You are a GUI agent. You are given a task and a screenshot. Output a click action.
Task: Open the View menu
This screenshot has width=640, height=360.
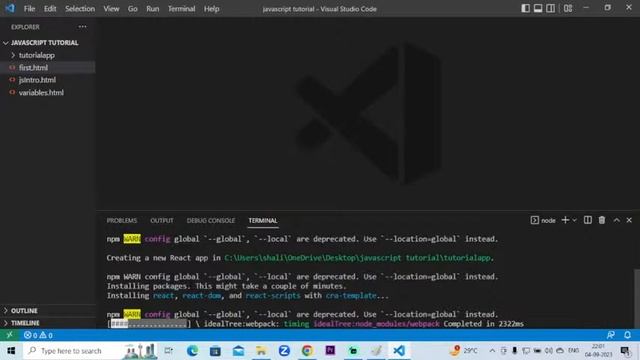click(x=111, y=9)
